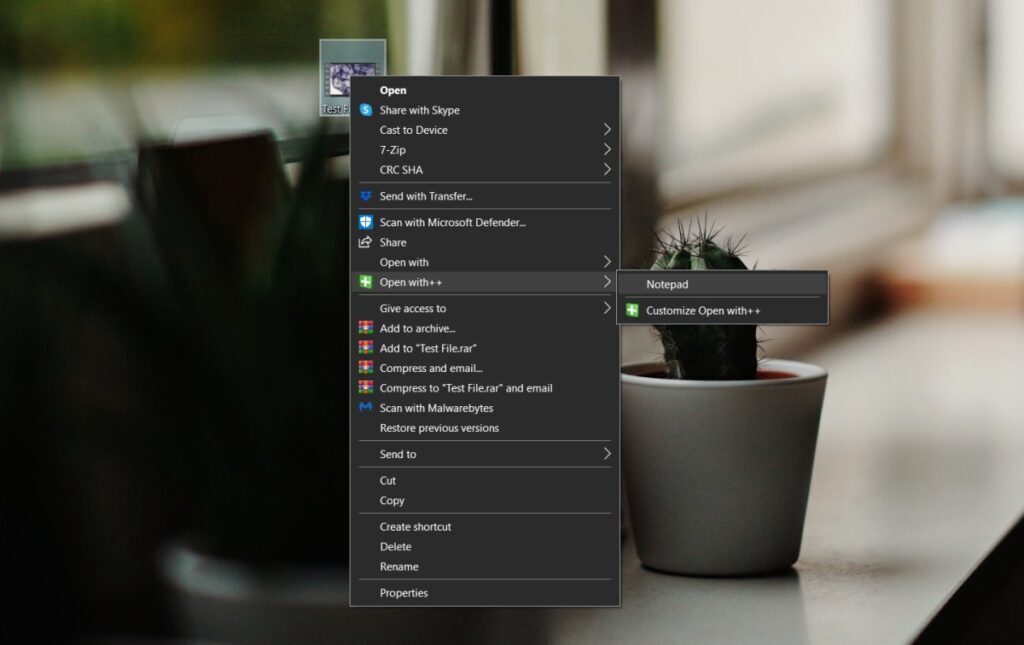
Task: Click the Microsoft Defender shield icon
Action: (368, 222)
